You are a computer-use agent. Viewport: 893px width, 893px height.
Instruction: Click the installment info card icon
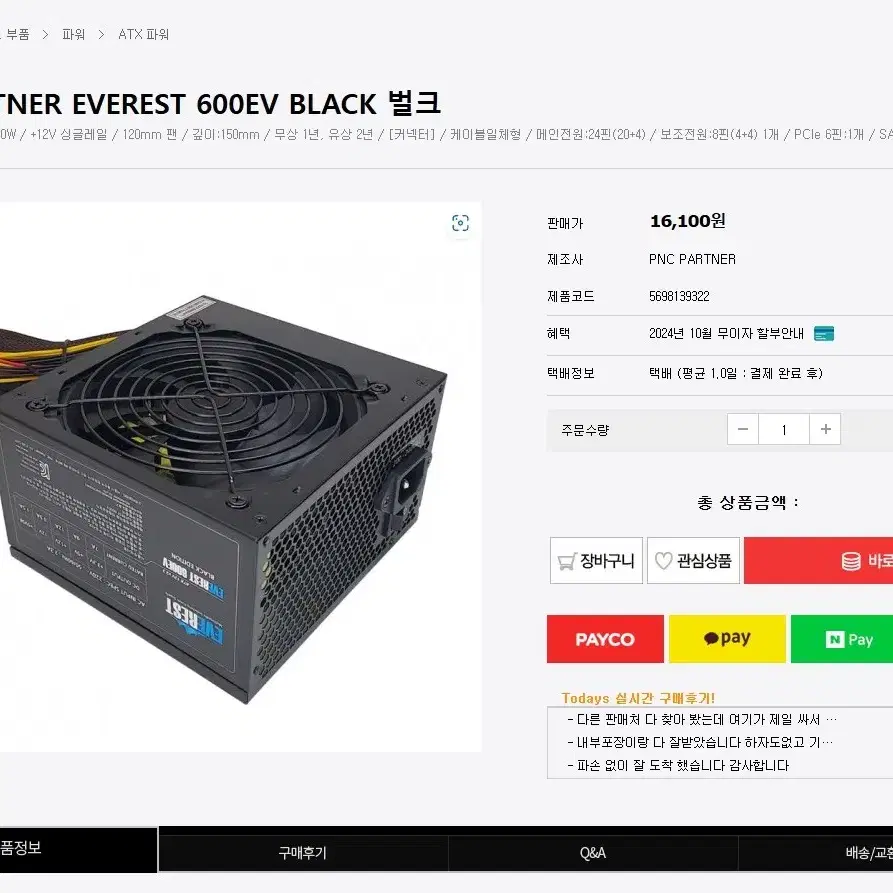[824, 334]
